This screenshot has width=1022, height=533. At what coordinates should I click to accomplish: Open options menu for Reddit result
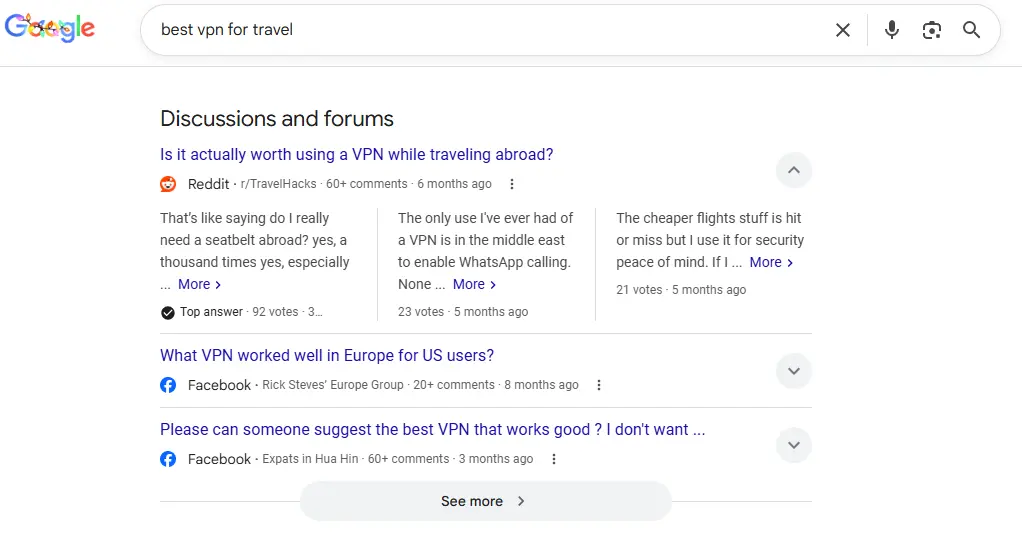512,184
